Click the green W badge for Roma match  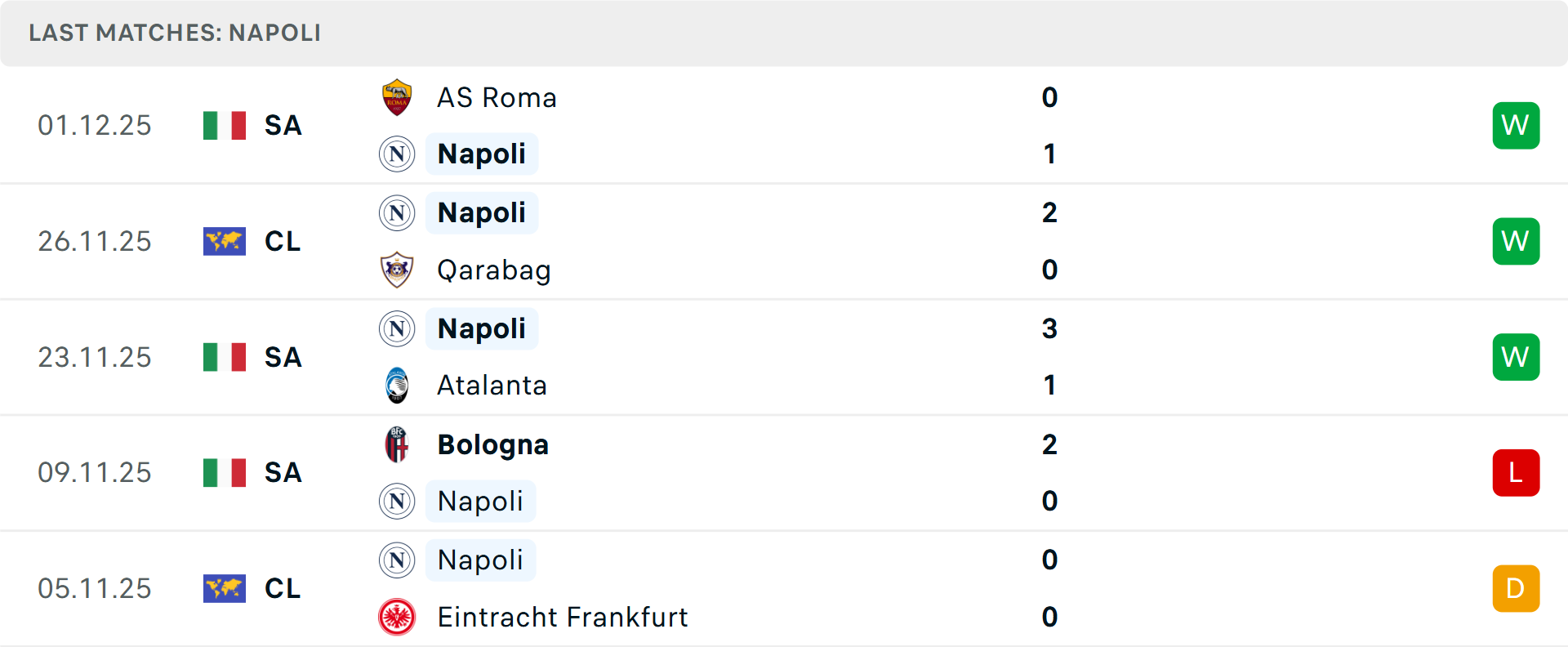[x=1516, y=126]
